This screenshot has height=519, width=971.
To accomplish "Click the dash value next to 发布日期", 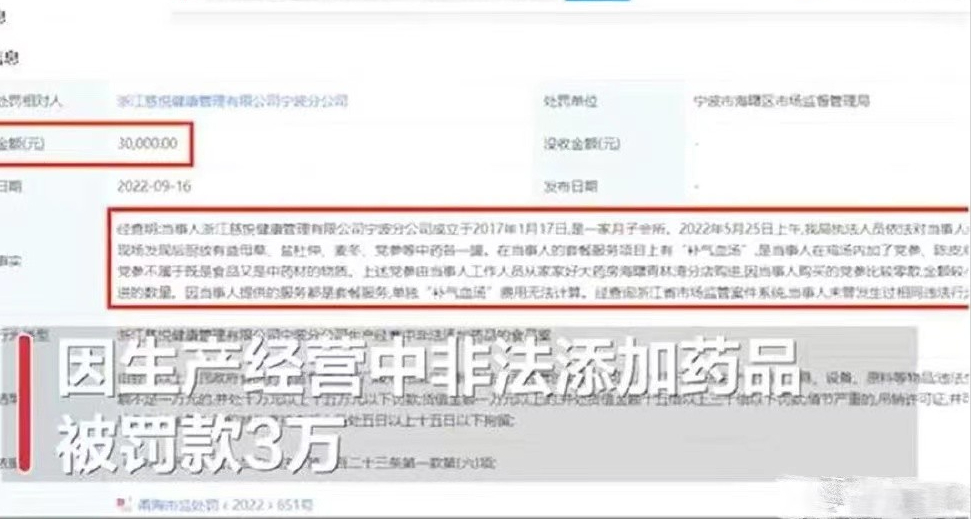I will pos(697,186).
